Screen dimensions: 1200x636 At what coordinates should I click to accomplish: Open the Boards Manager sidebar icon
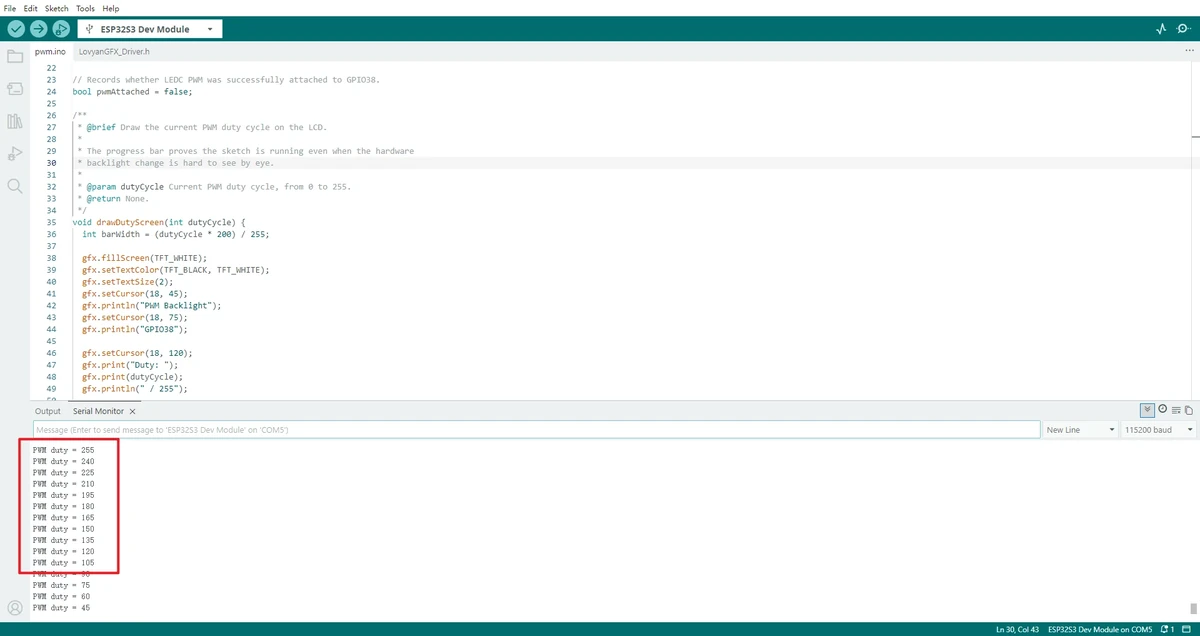point(15,89)
